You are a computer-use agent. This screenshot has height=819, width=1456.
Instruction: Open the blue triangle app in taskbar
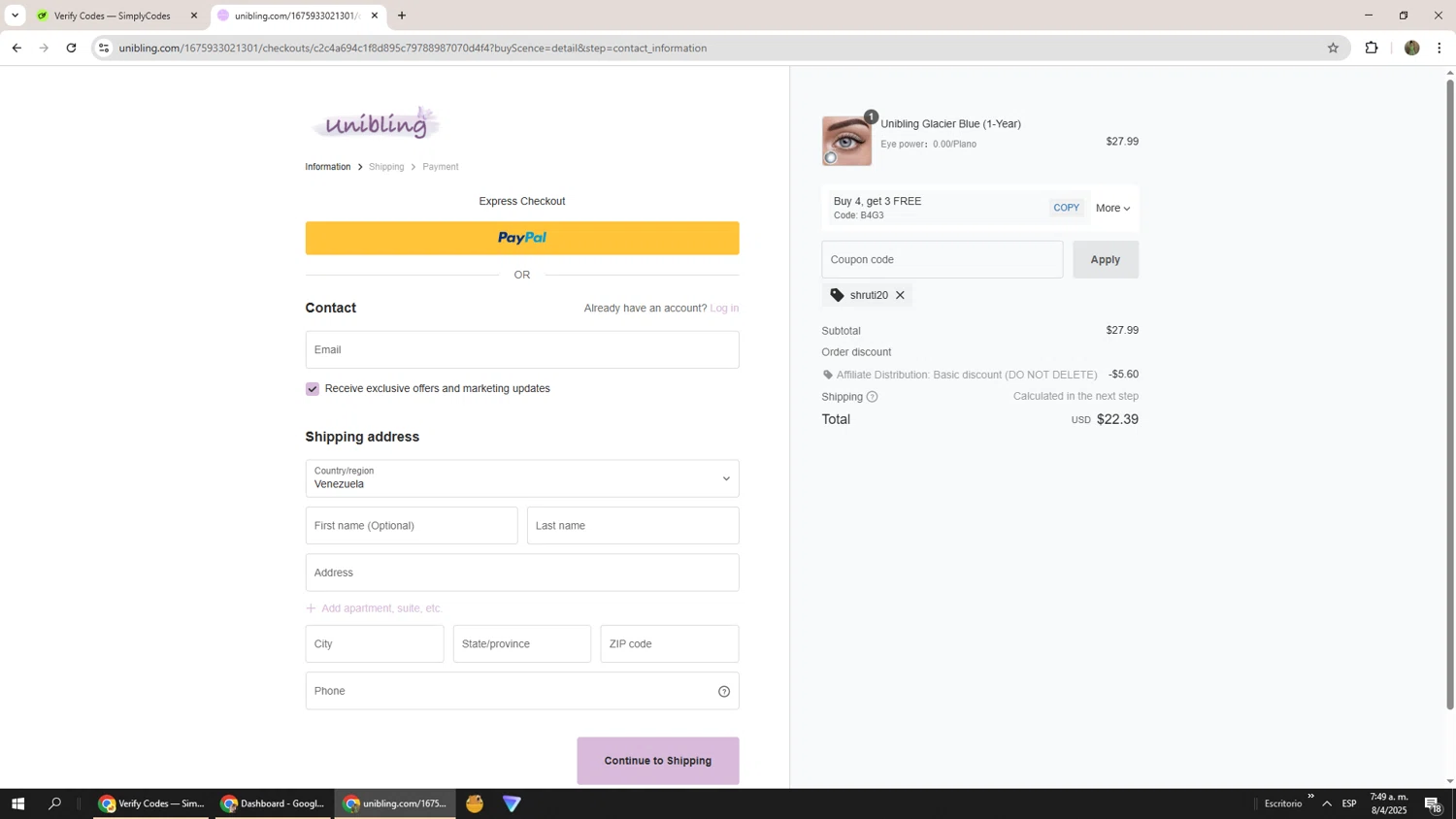512,803
